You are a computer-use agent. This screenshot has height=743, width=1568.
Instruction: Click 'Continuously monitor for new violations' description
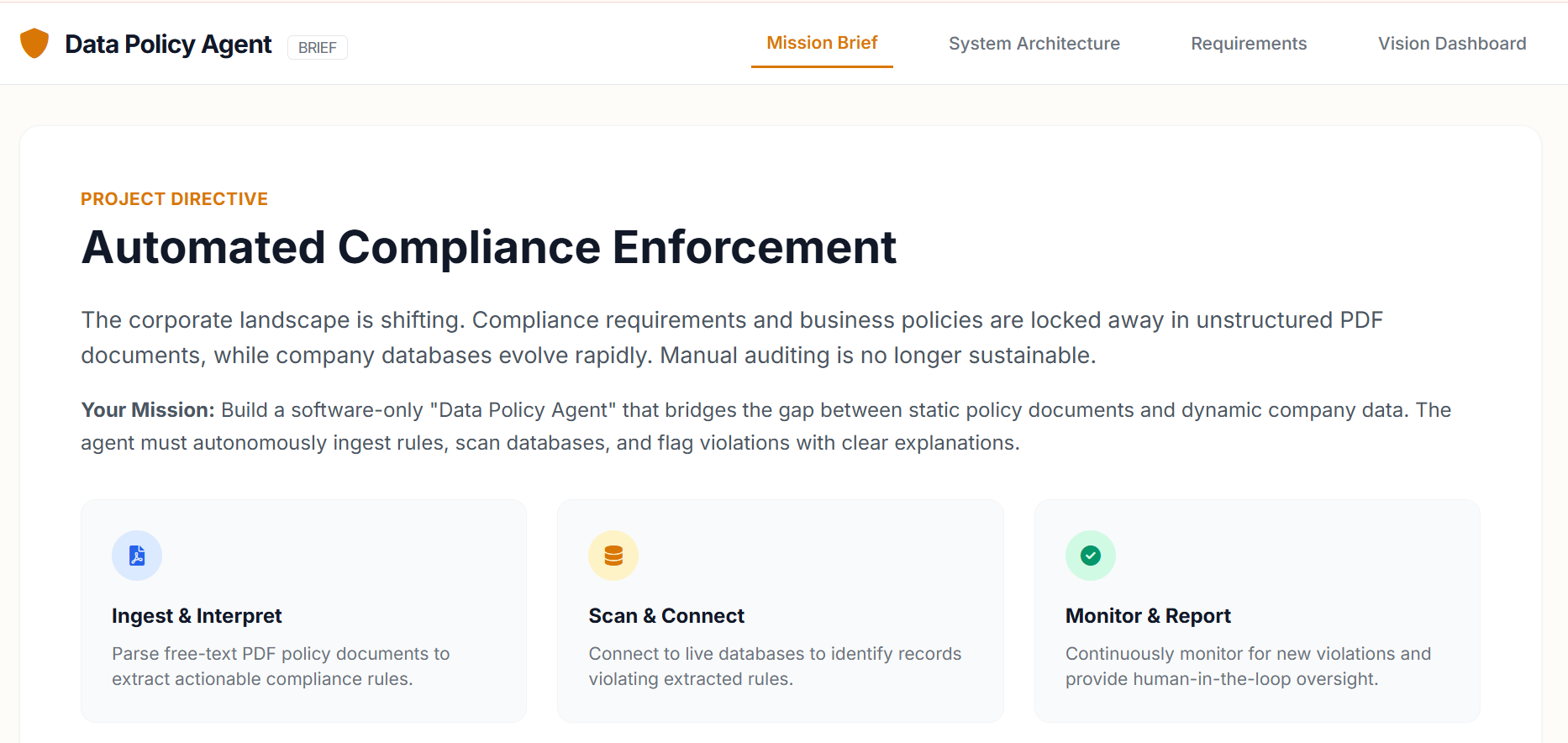1248,667
